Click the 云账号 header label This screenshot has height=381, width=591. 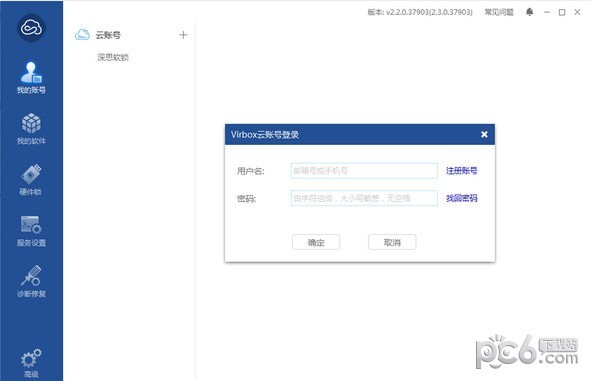coord(108,35)
